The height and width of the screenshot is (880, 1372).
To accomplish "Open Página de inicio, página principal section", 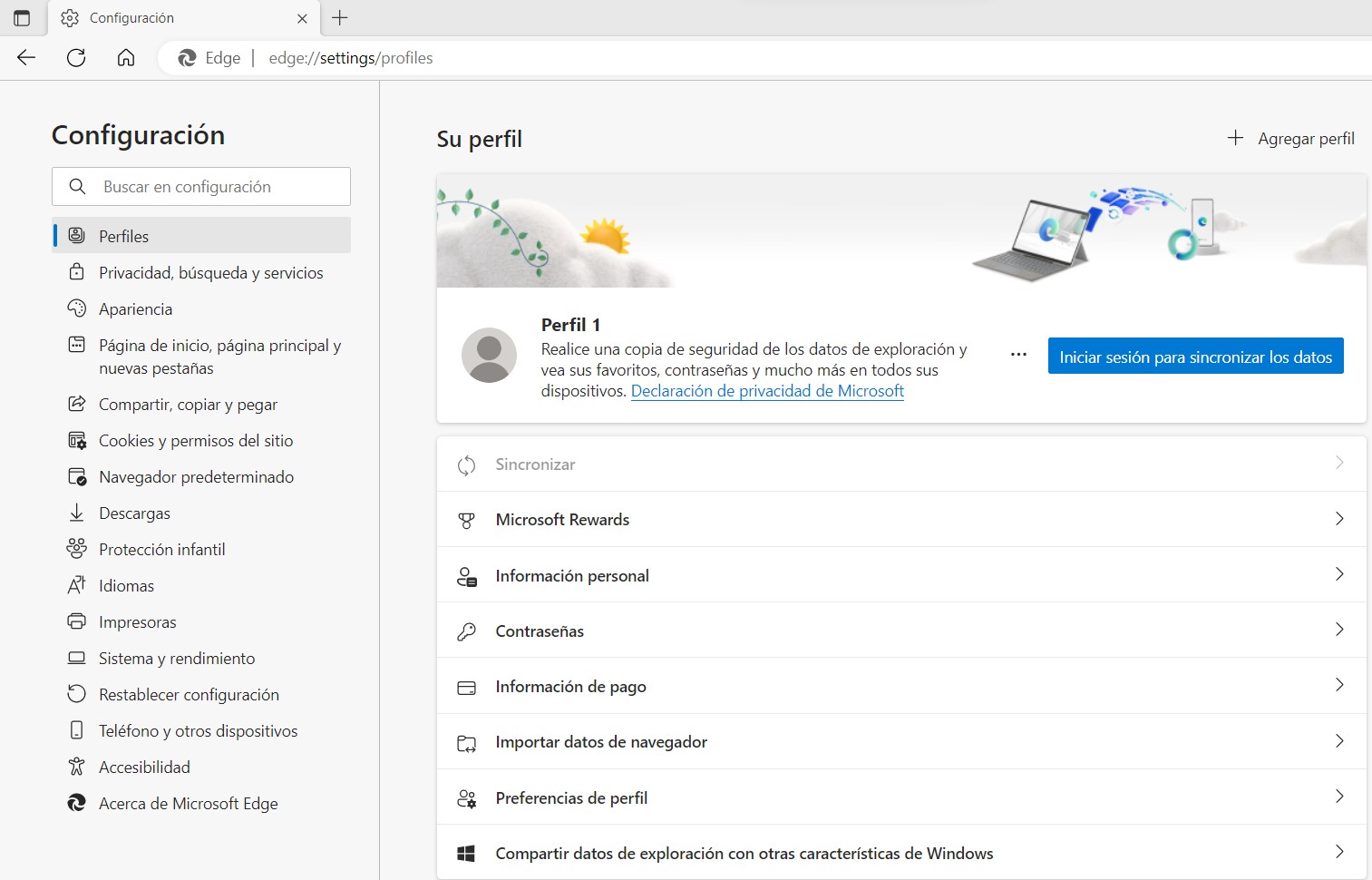I will (x=201, y=357).
